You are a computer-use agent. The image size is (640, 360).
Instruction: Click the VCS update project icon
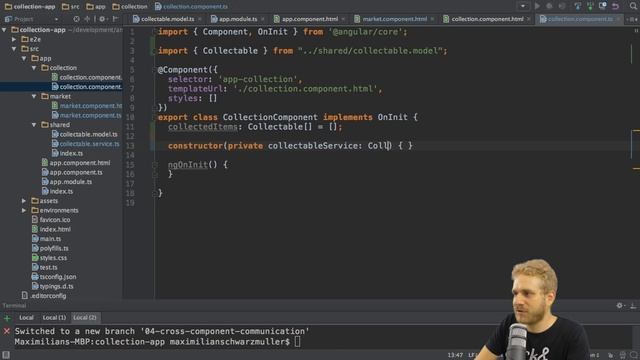coord(577,6)
